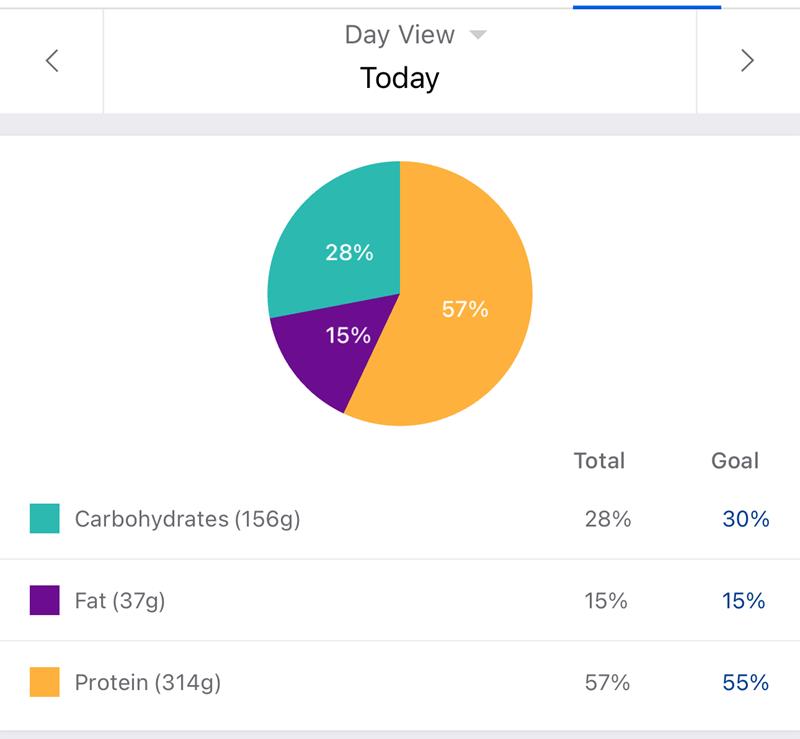Click the orange Protein color swatch
The width and height of the screenshot is (800, 739).
(45, 683)
